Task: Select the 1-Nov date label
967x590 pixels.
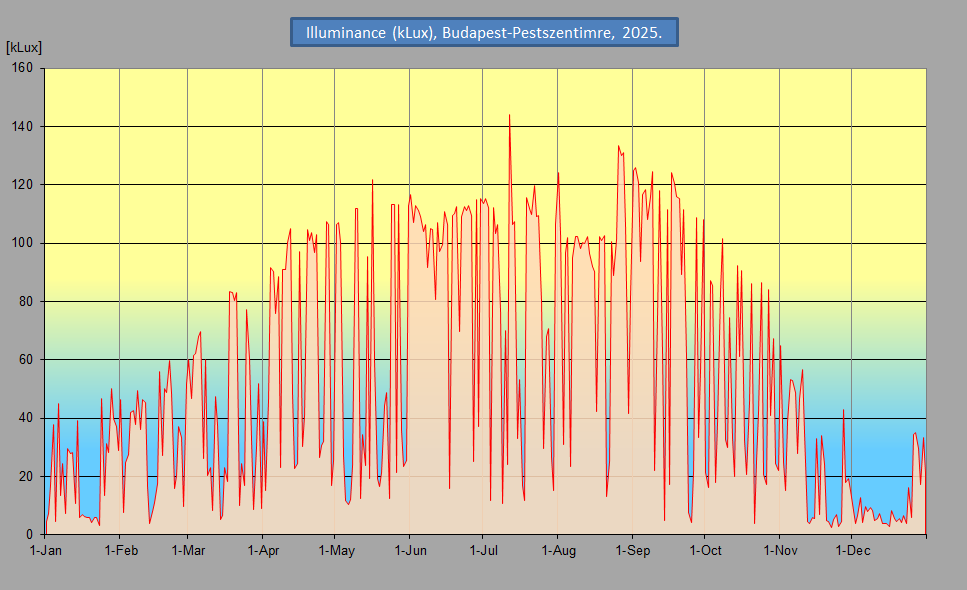Action: [781, 551]
